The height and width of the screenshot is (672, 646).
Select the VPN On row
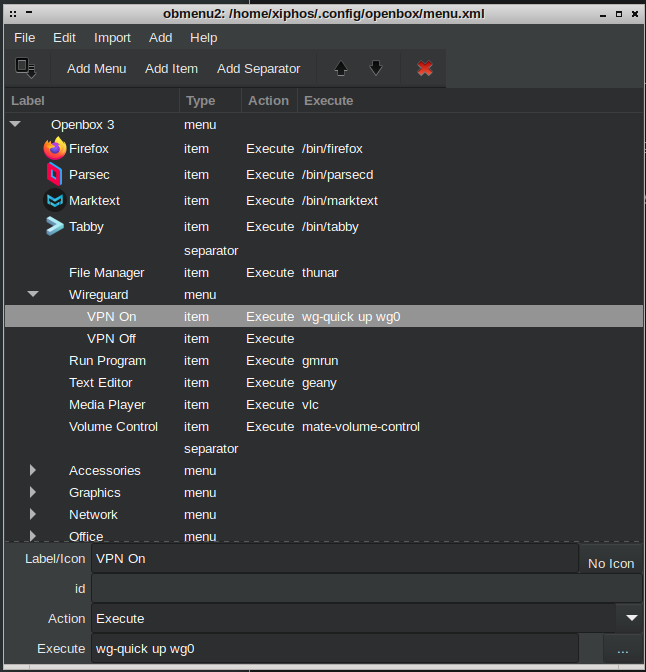point(324,316)
